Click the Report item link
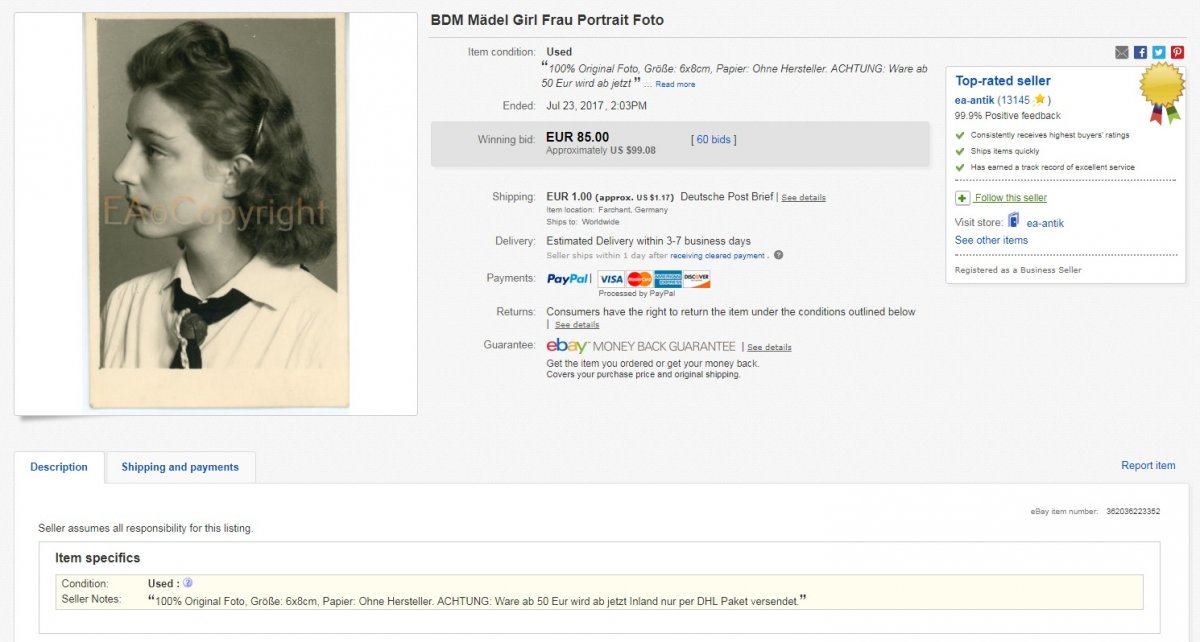The width and height of the screenshot is (1200, 642). pyautogui.click(x=1148, y=465)
